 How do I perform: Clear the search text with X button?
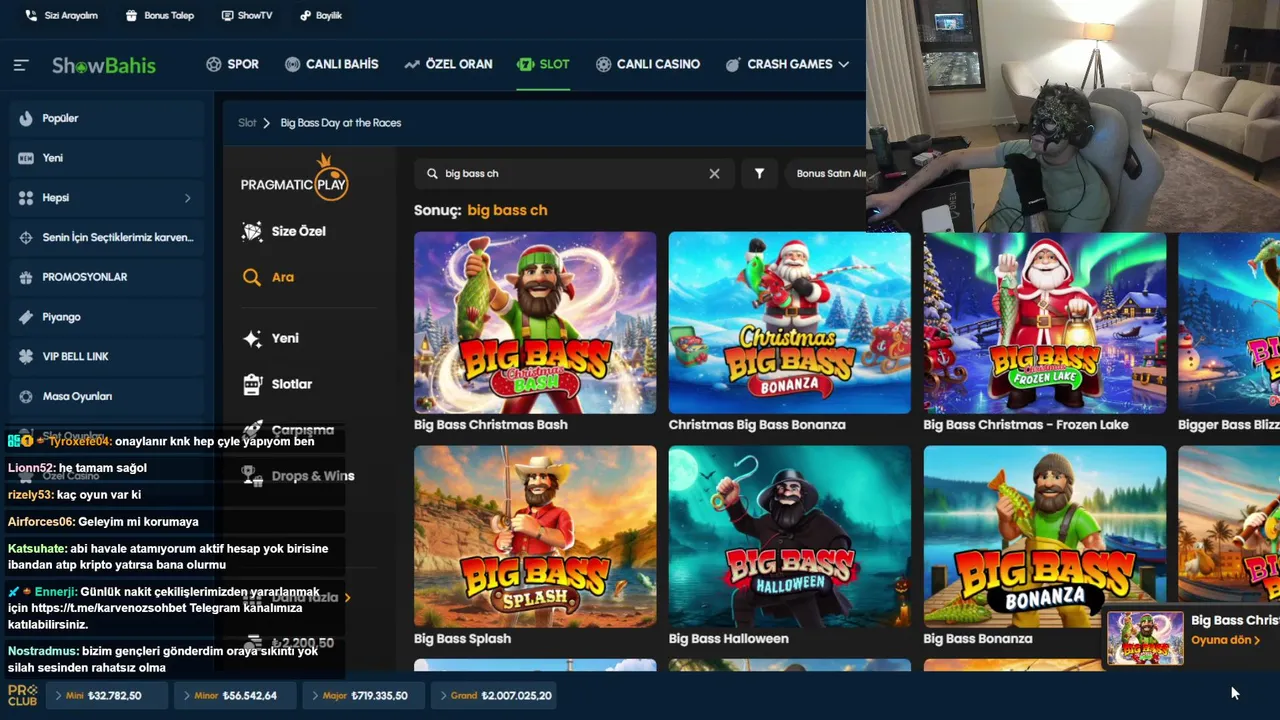(714, 173)
